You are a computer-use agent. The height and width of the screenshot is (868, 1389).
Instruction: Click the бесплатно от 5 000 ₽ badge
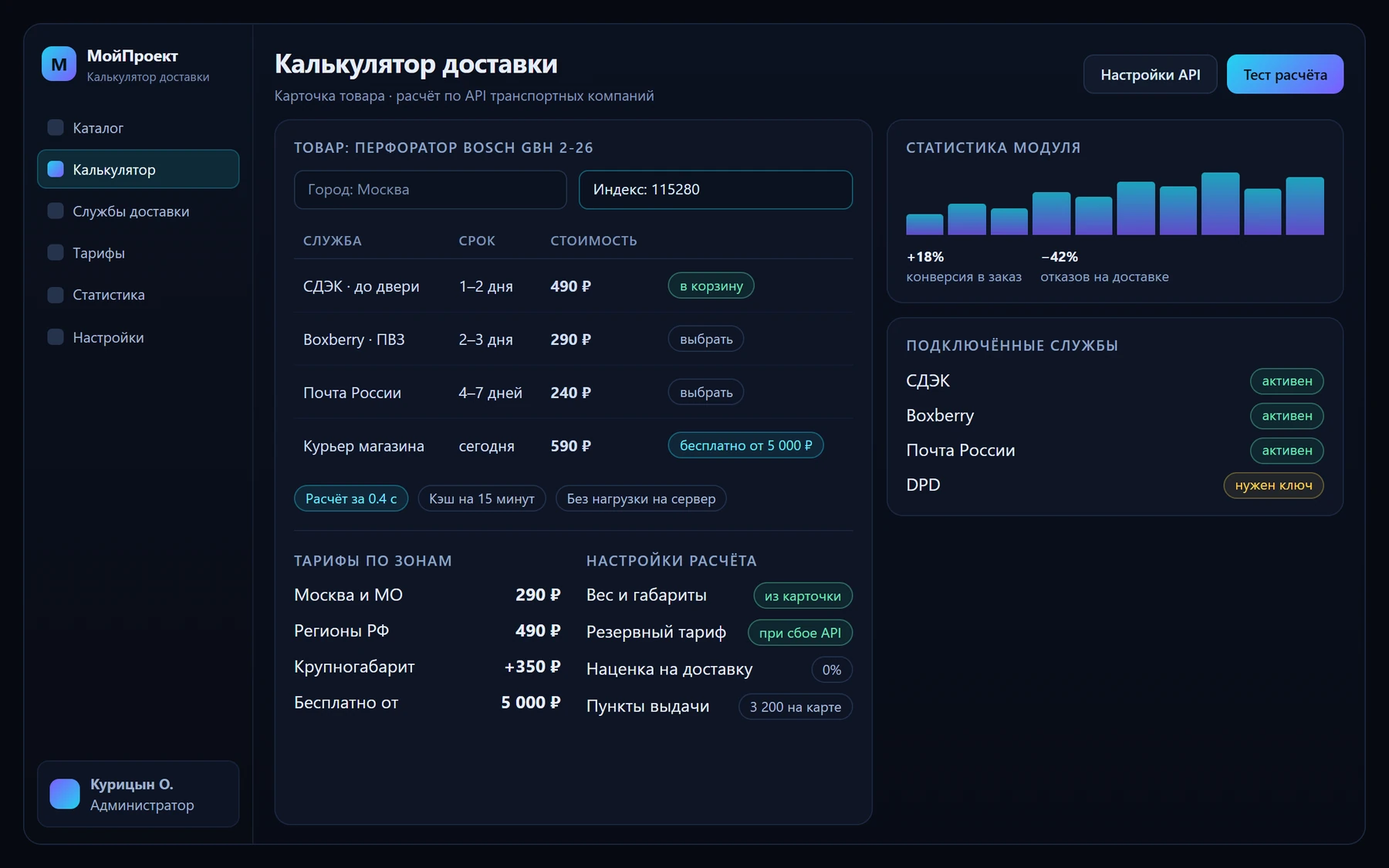tap(745, 445)
